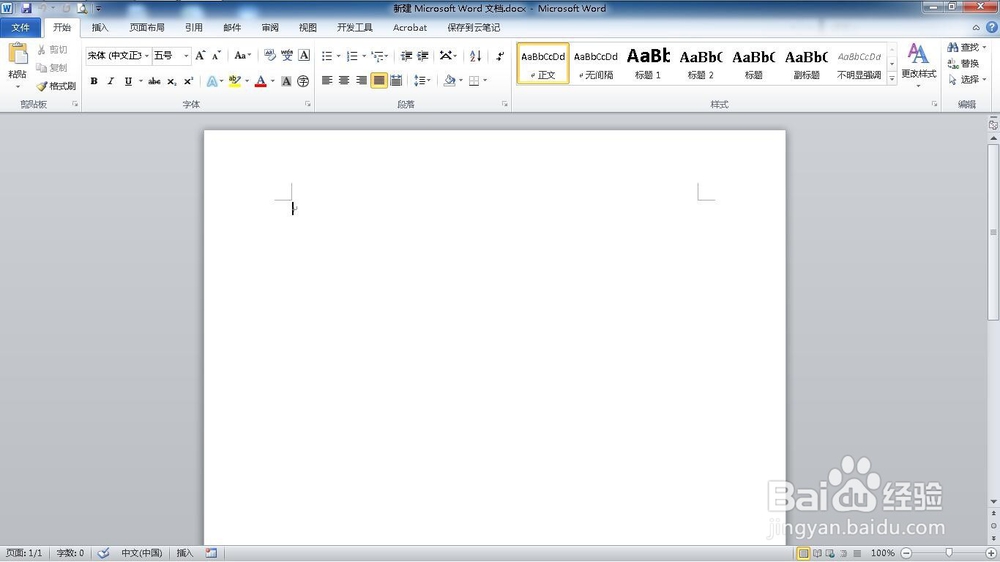Switch to the Acrobat tab
This screenshot has width=1000, height=562.
point(410,27)
